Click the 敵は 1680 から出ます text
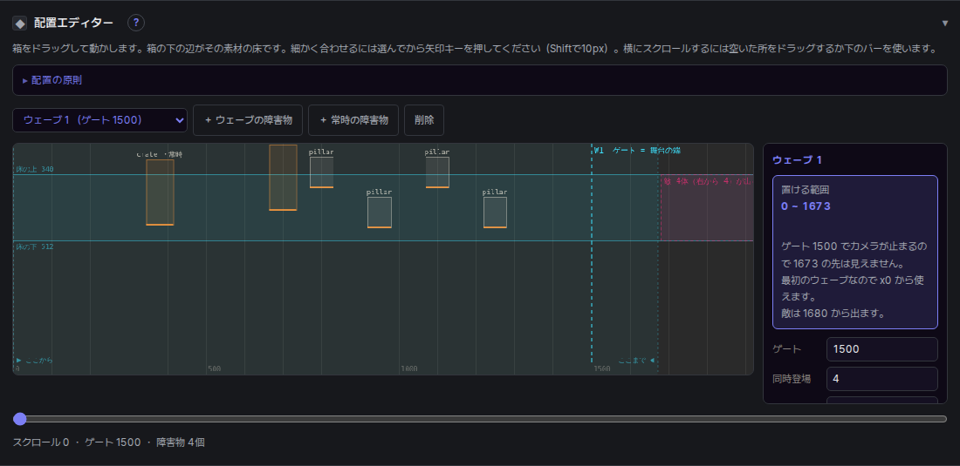The width and height of the screenshot is (960, 466). pos(834,314)
